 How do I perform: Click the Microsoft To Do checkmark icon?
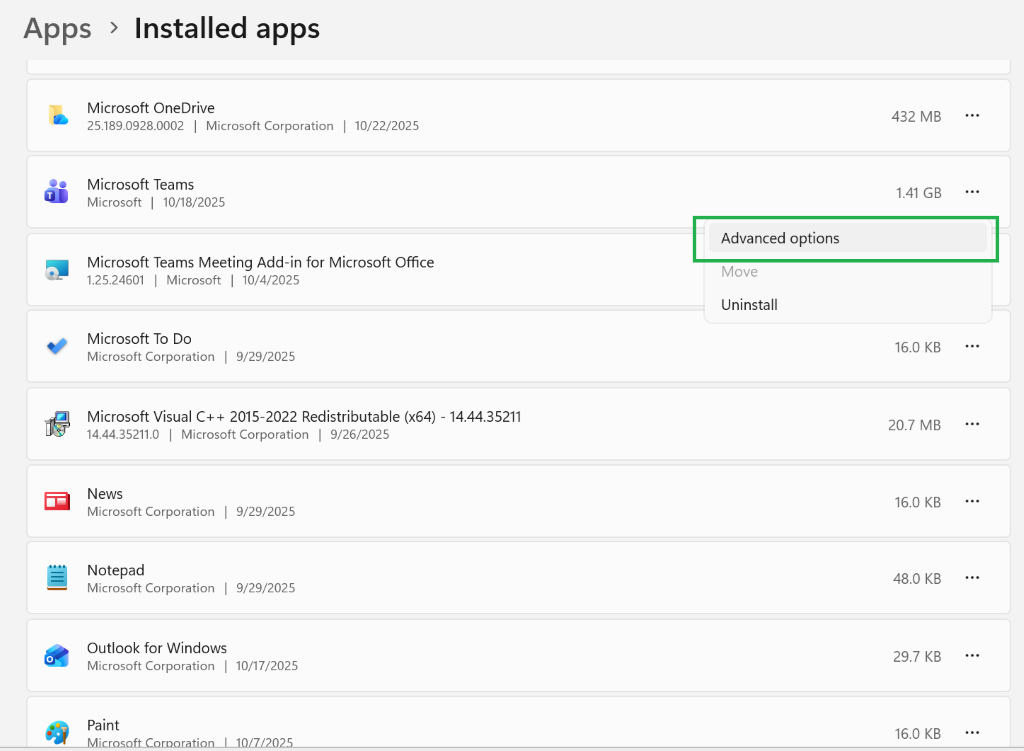(x=57, y=346)
